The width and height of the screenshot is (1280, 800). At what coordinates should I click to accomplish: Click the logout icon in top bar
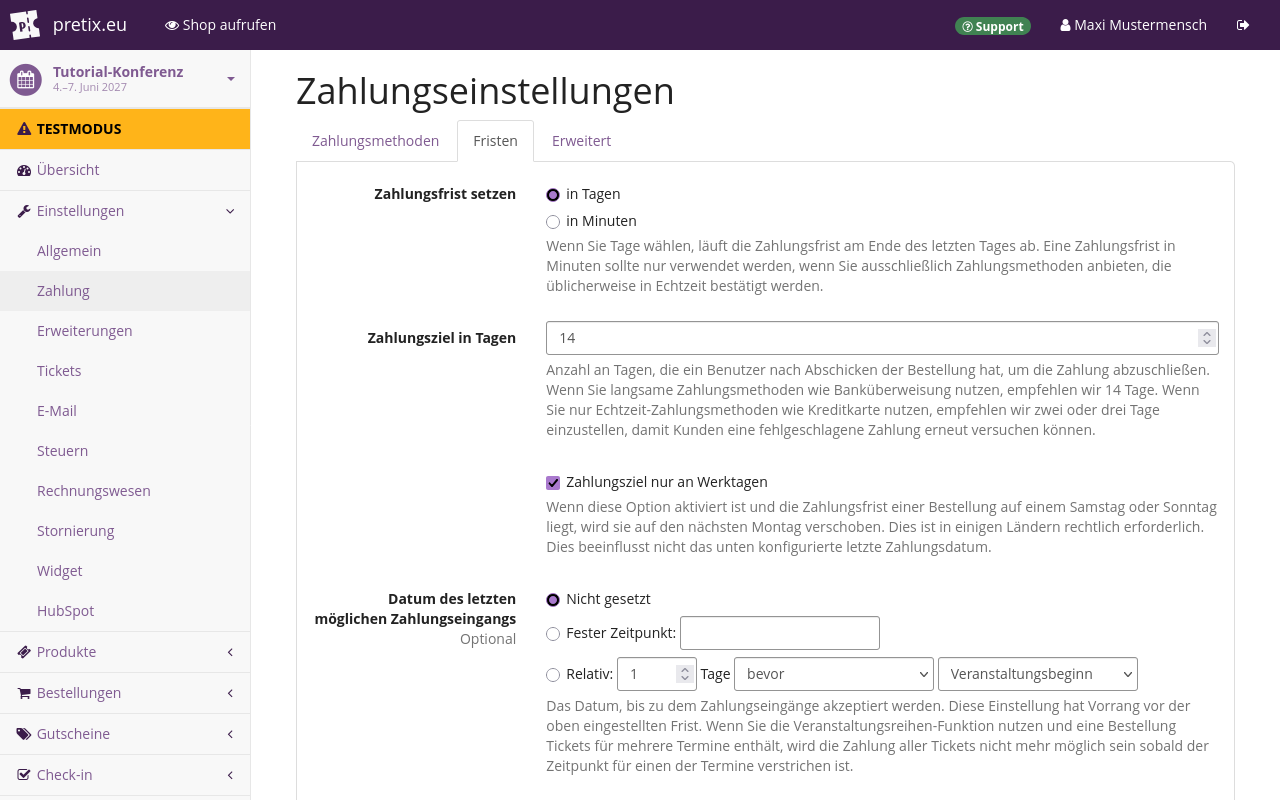coord(1243,25)
